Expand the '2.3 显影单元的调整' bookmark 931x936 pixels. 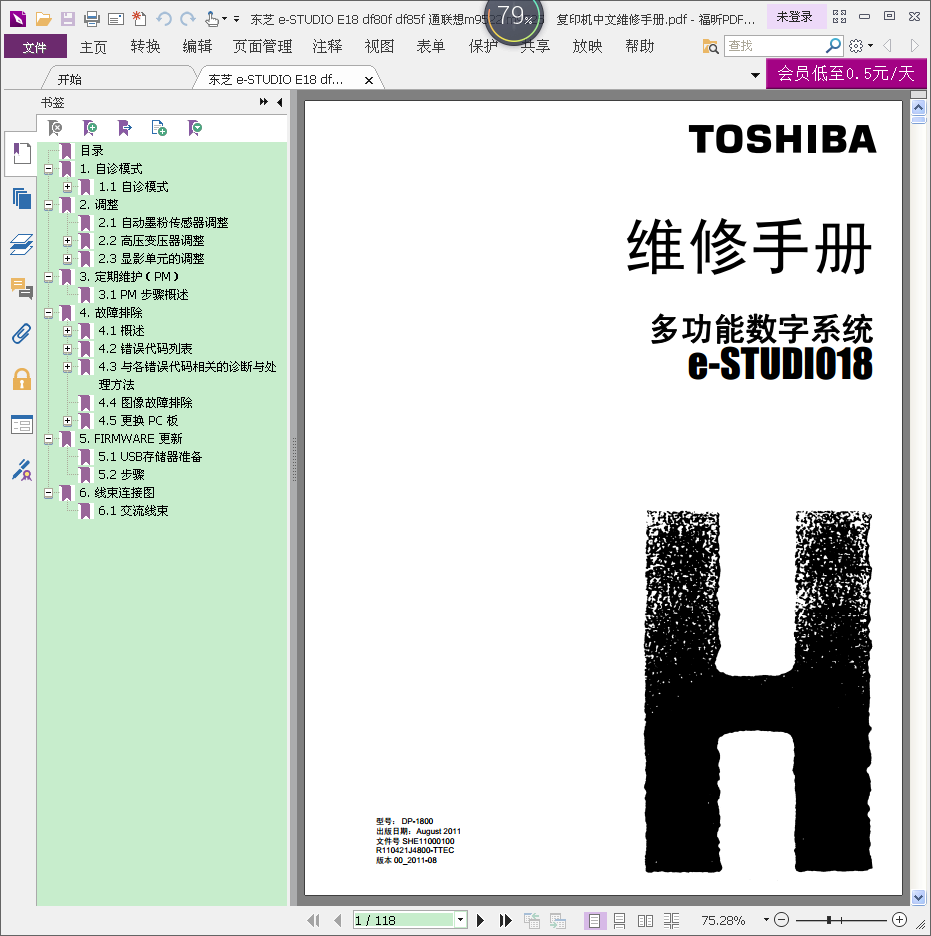67,258
